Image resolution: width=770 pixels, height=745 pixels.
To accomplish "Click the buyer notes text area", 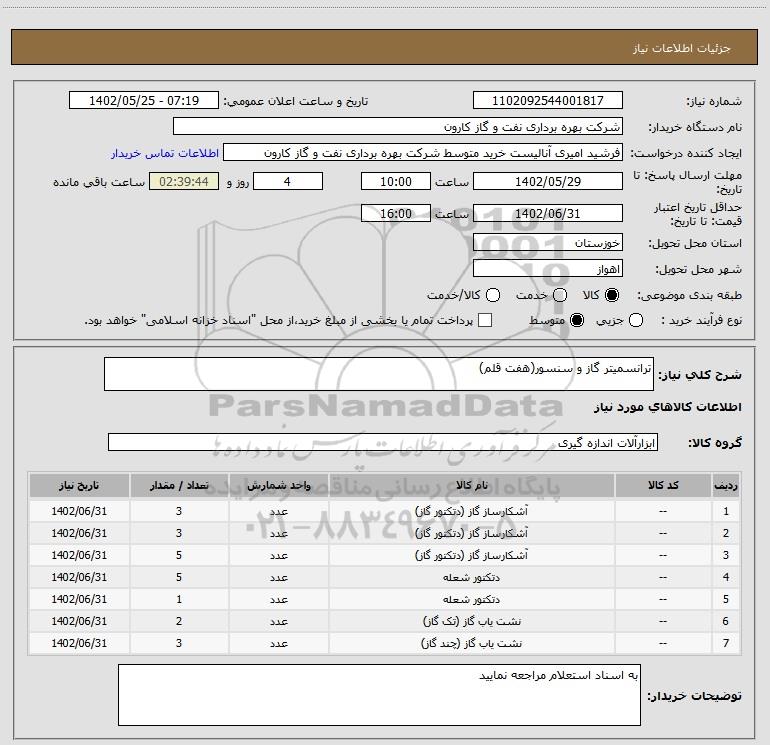I will coord(379,695).
